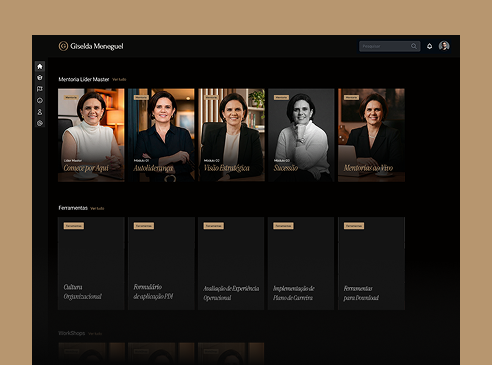Click 'Ver tudo' next to Mentoria Líder Master
This screenshot has height=365, width=492.
119,79
